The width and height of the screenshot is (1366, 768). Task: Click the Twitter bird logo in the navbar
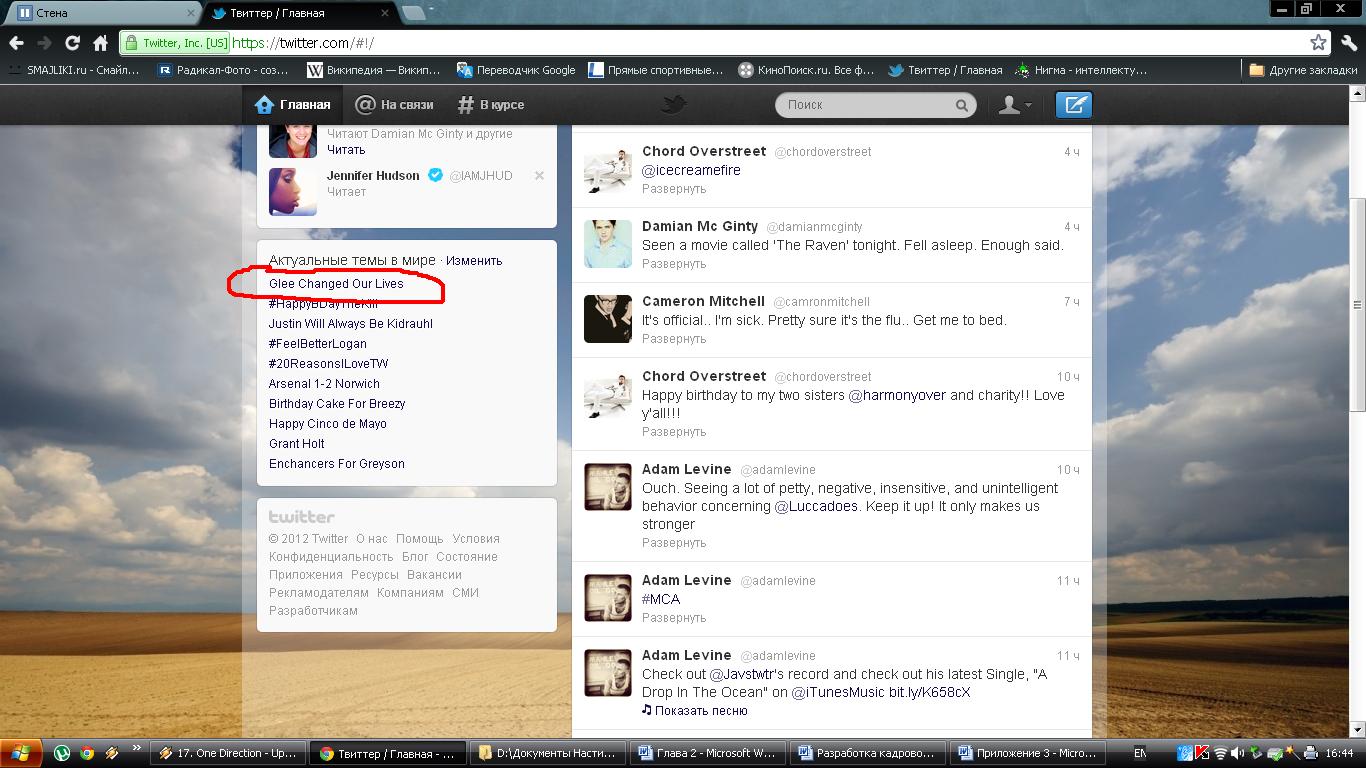tap(673, 104)
